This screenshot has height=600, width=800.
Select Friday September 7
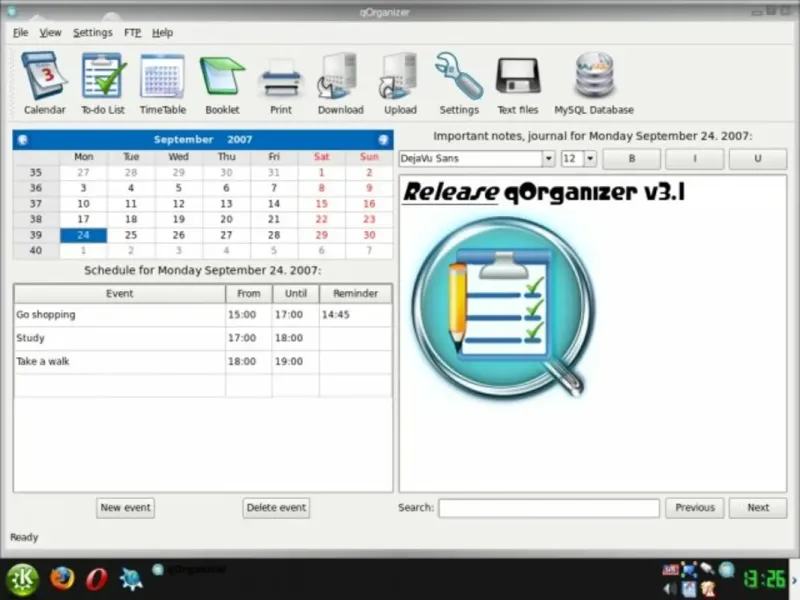point(274,188)
